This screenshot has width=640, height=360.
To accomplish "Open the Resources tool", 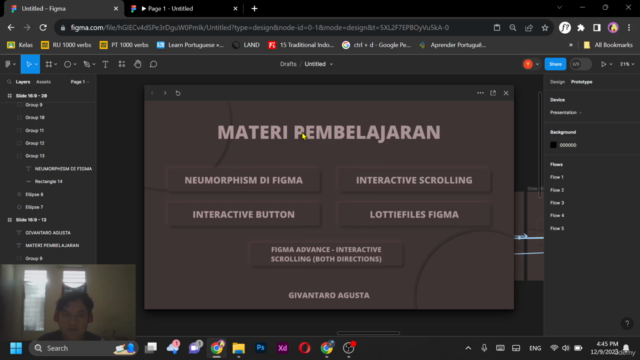I will 122,64.
